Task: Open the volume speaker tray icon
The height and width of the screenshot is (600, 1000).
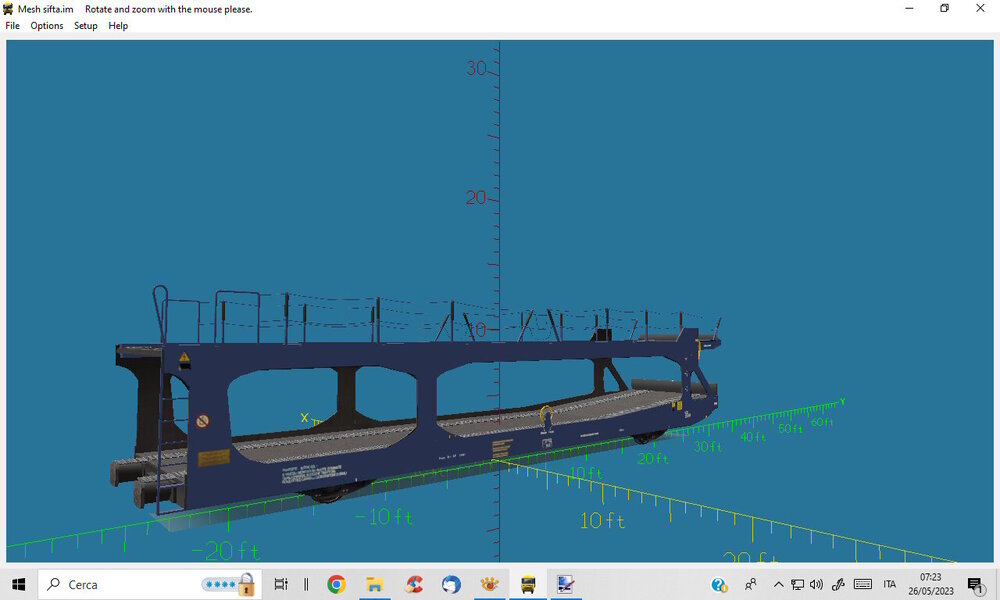Action: (816, 584)
